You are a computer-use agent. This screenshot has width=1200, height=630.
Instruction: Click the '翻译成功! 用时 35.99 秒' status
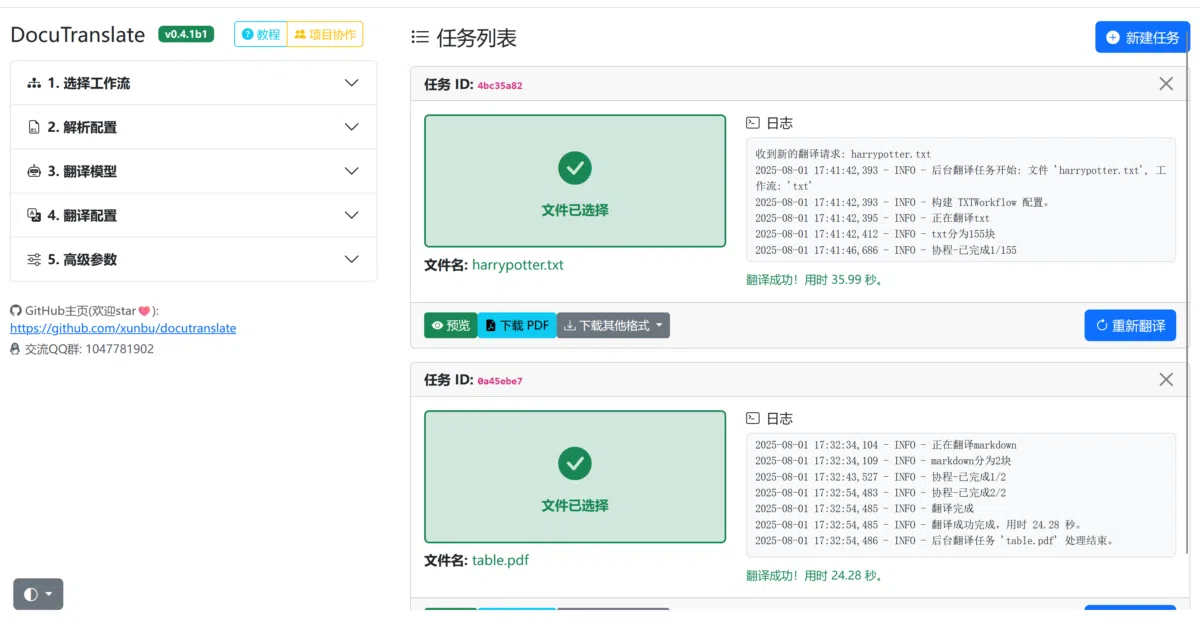click(814, 280)
